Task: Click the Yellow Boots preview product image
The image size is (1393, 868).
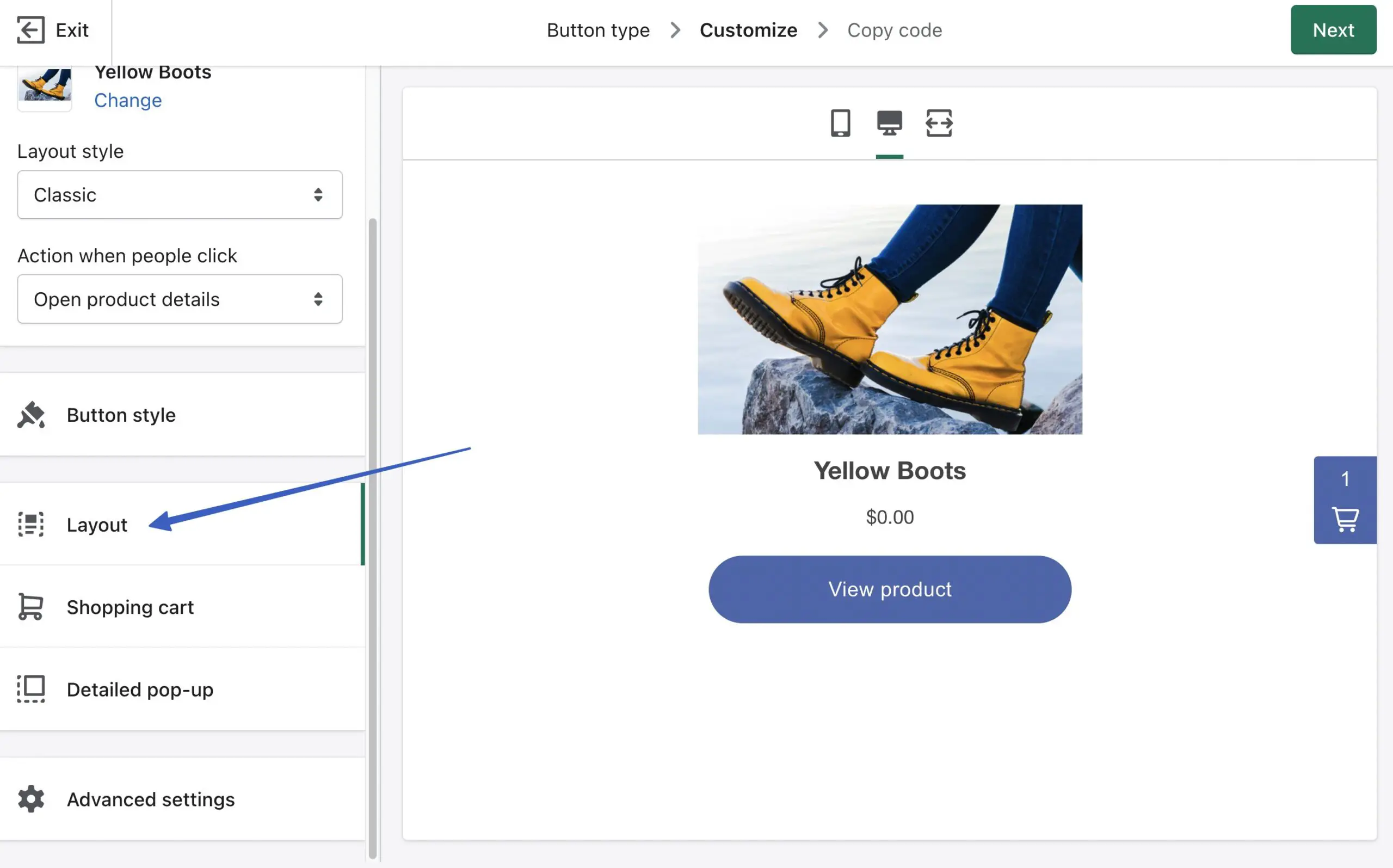Action: 890,319
